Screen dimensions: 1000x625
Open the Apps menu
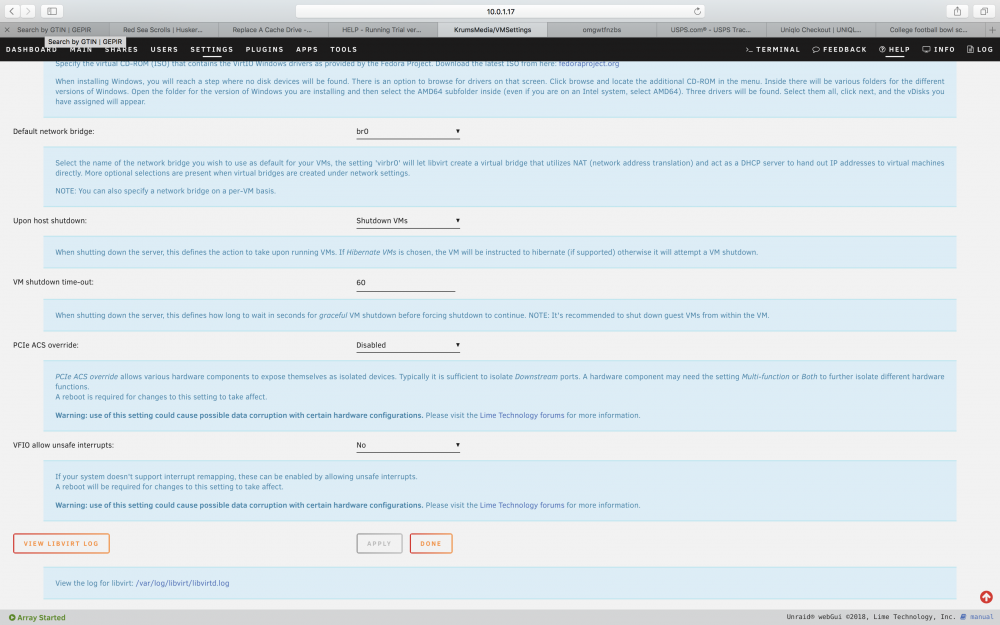[x=307, y=49]
